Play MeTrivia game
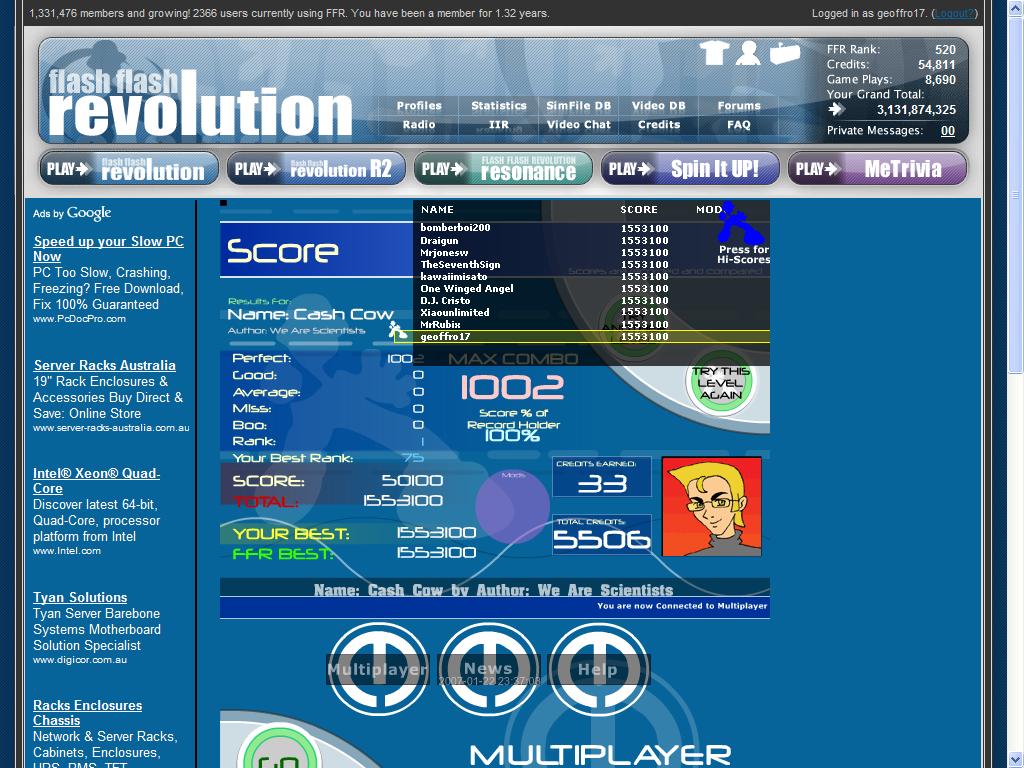Viewport: 1024px width, 768px height. coord(877,169)
